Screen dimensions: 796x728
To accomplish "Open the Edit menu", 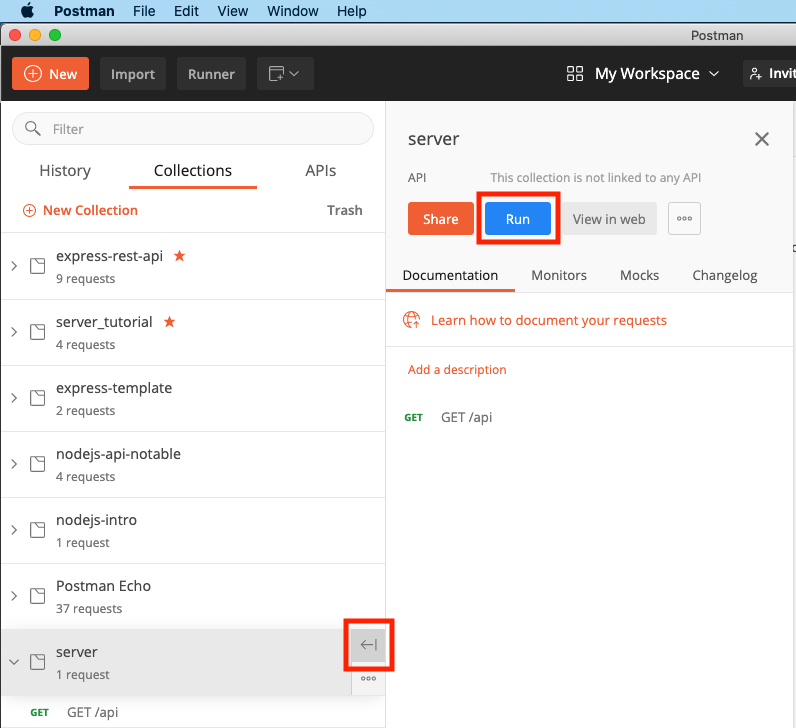I will tap(186, 11).
